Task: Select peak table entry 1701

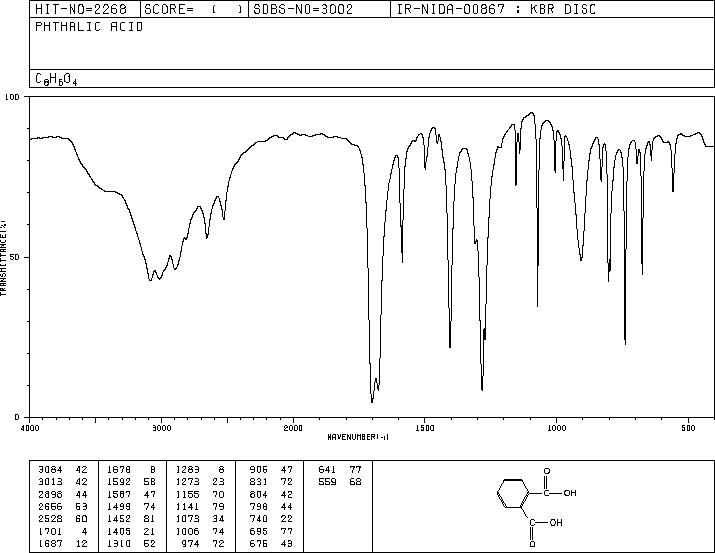Action: coord(50,532)
